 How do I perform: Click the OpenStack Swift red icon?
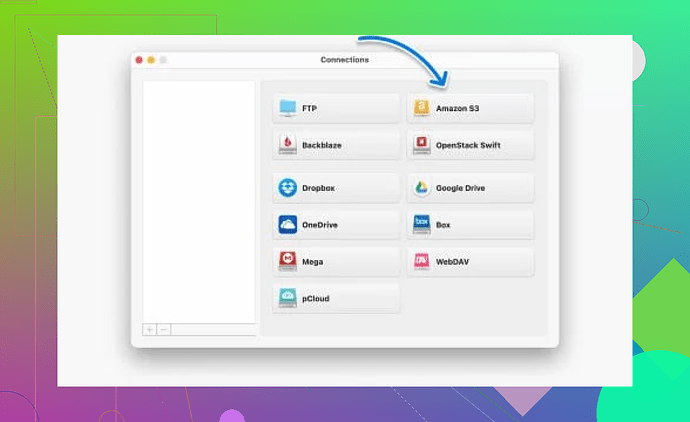click(422, 144)
